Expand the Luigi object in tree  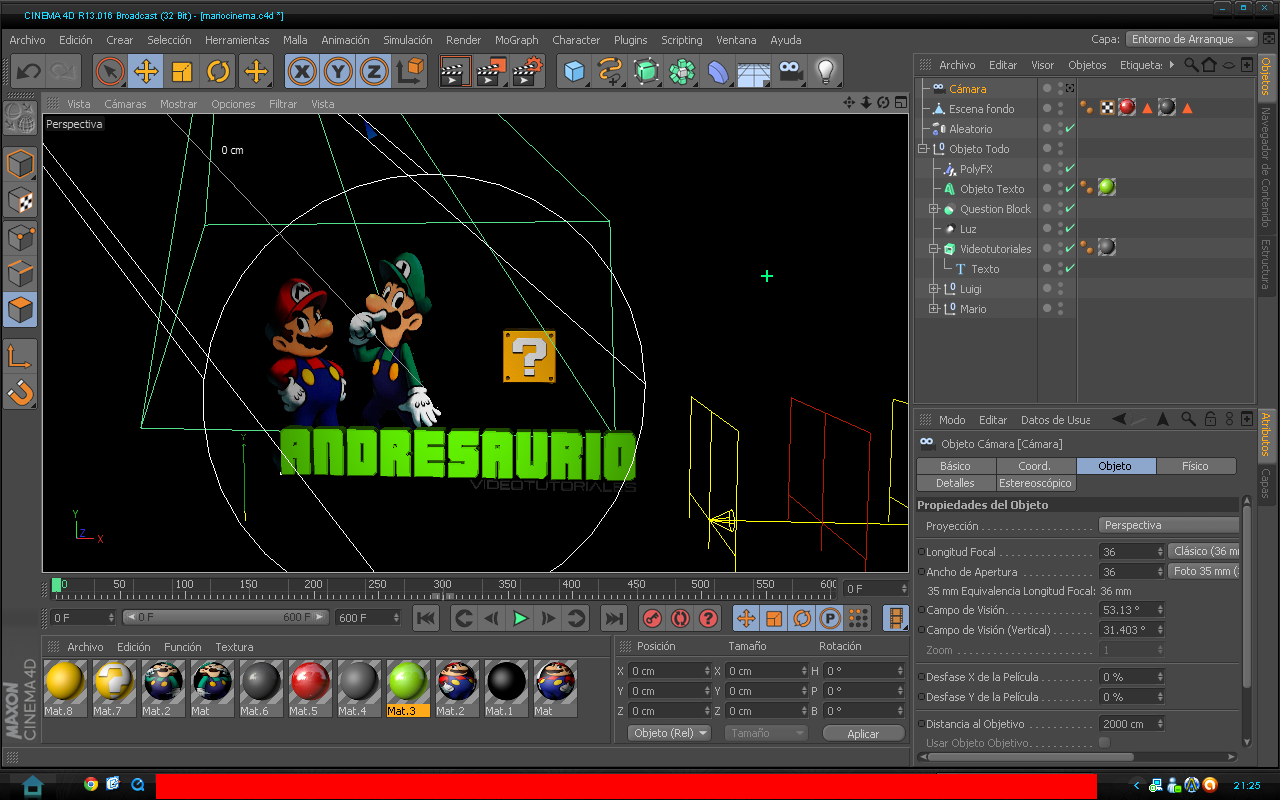tap(934, 289)
